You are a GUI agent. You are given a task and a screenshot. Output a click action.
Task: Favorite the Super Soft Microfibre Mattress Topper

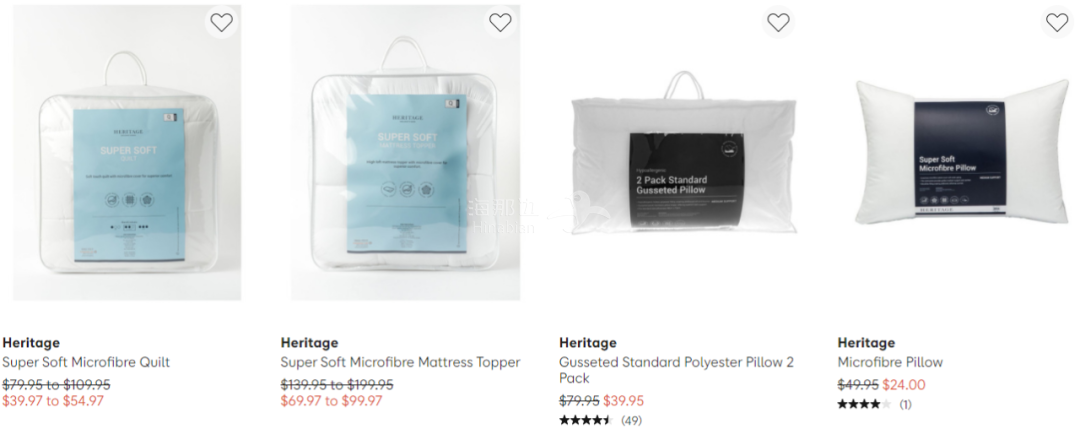coord(500,22)
